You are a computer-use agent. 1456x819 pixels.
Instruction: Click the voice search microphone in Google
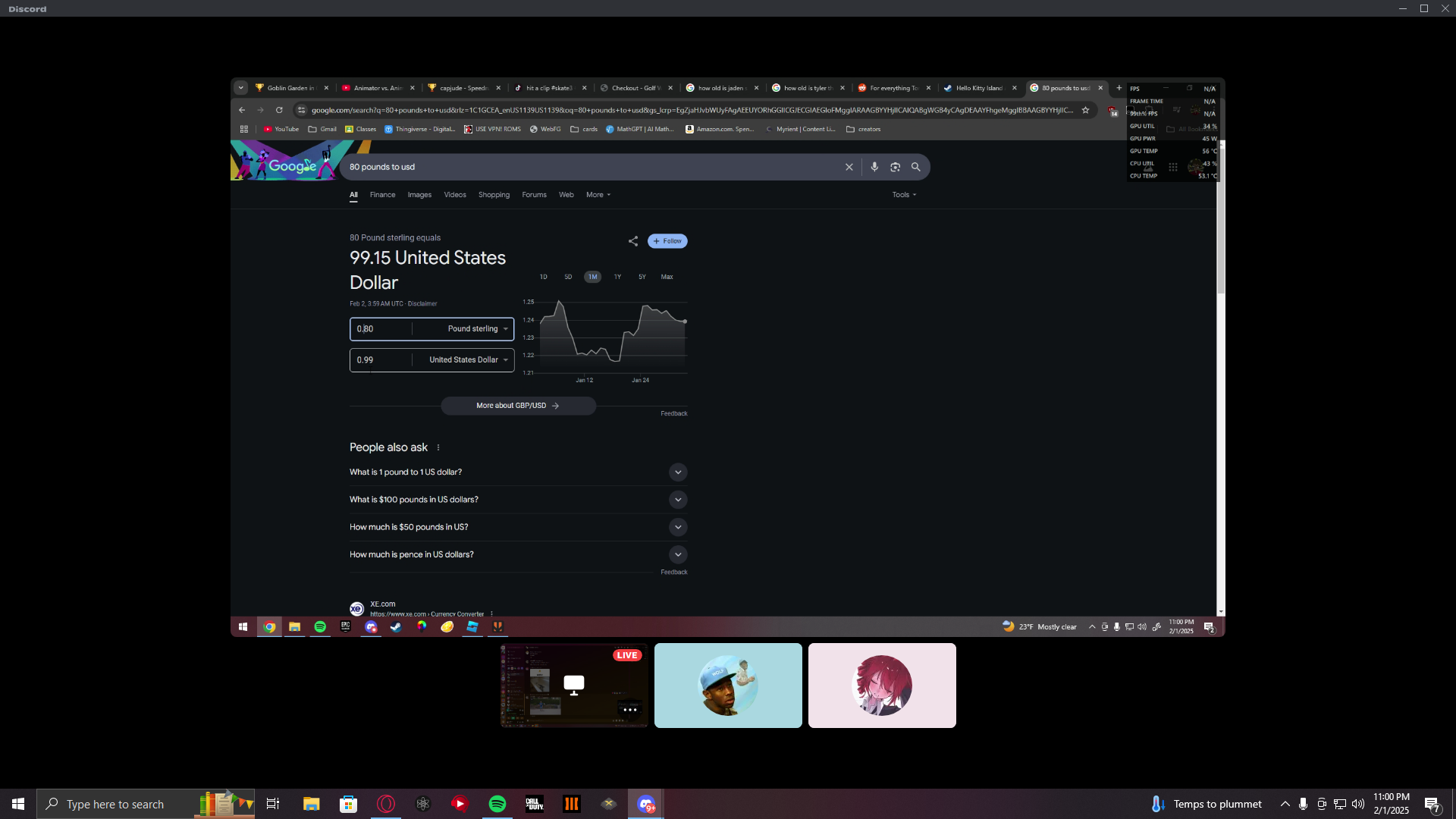874,167
